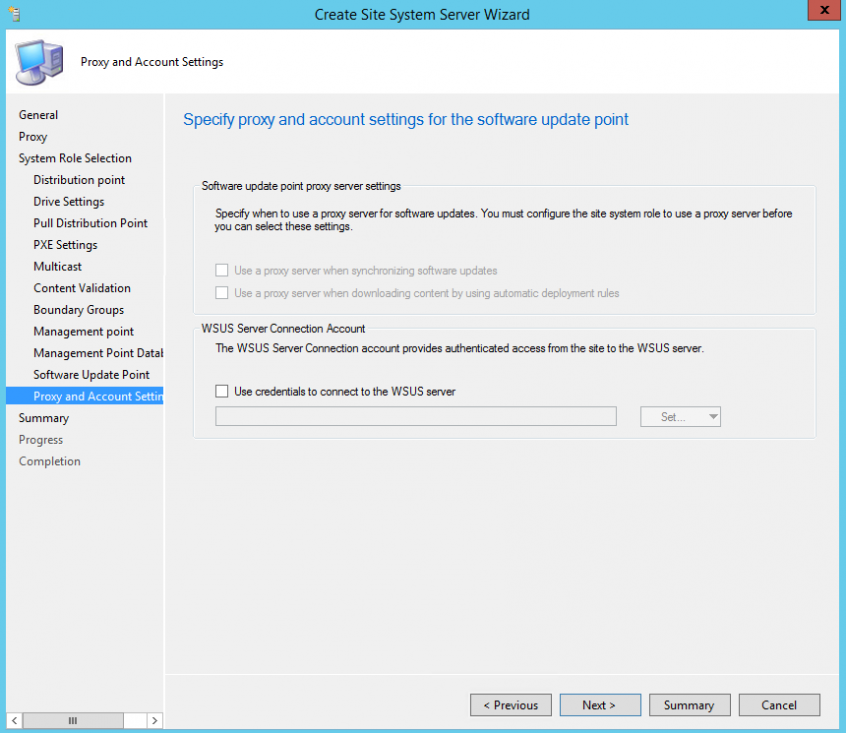Click the Next button to continue
846x733 pixels.
coord(600,704)
